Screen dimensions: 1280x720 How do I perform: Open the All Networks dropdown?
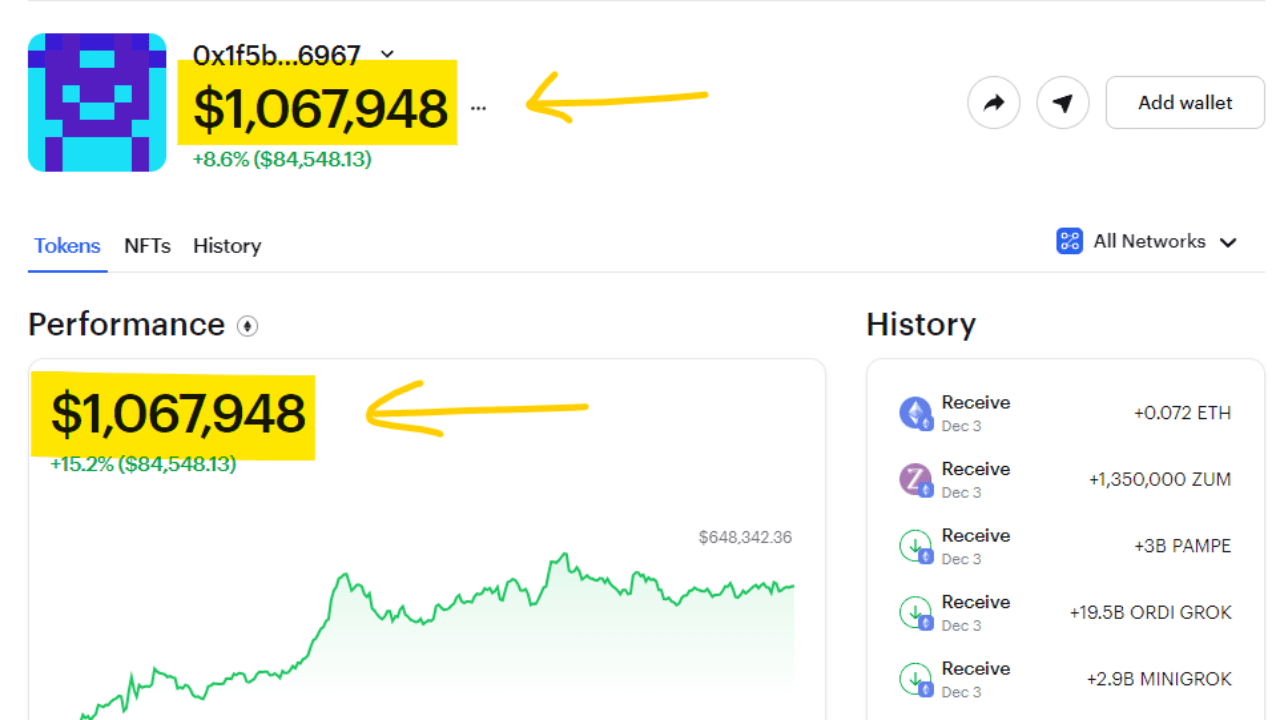coord(1147,241)
